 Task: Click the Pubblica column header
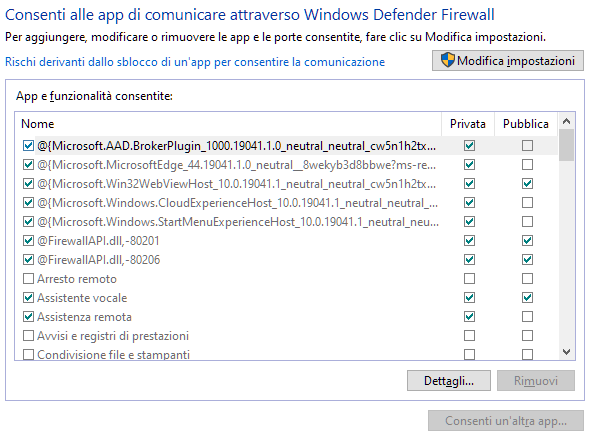point(526,124)
